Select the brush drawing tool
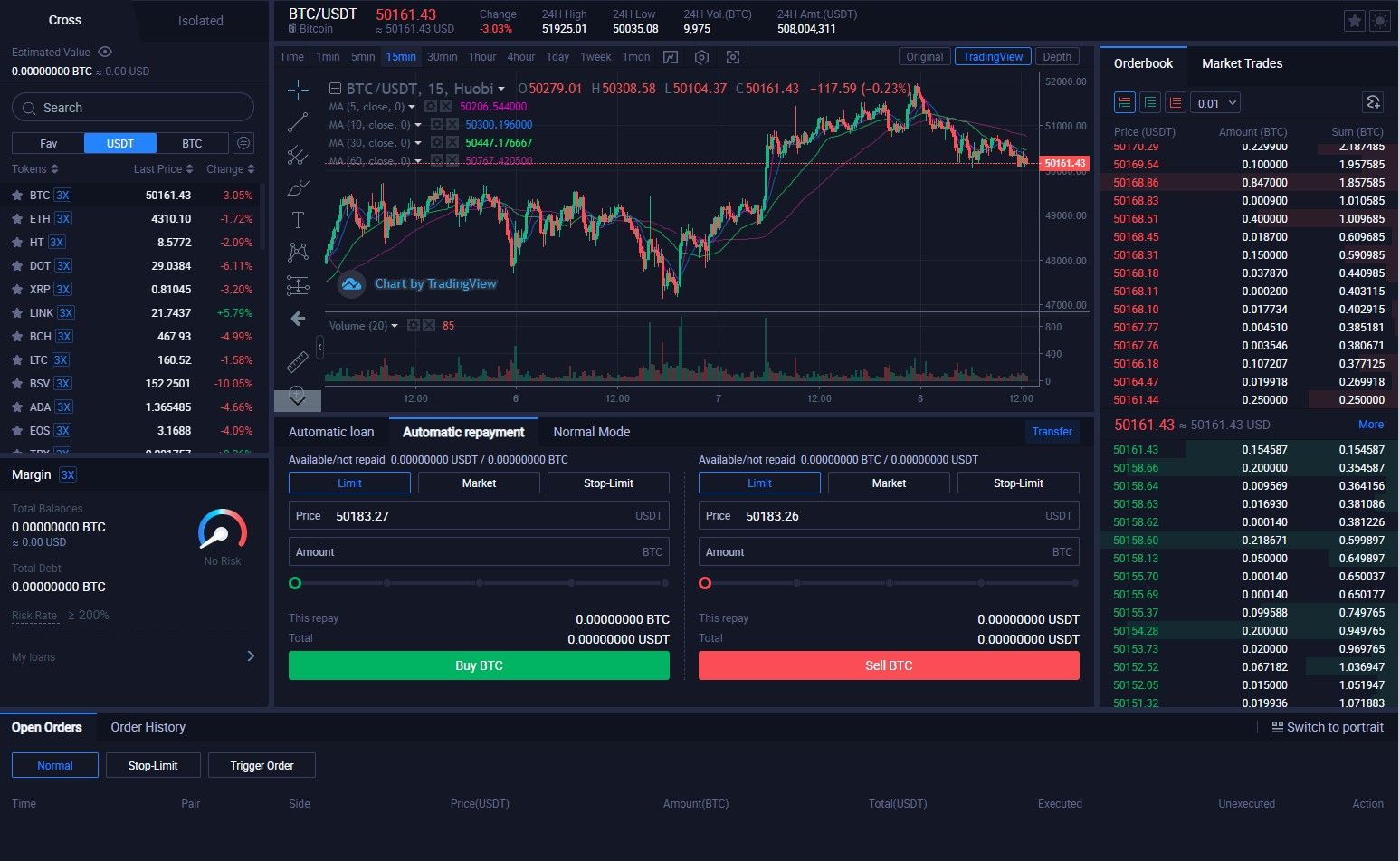 click(x=298, y=187)
